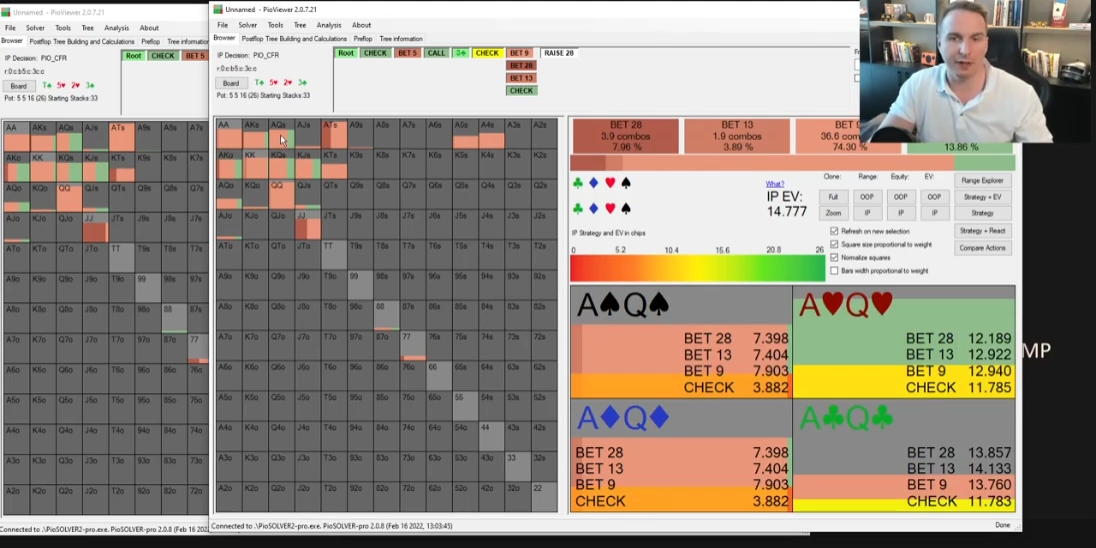Screen dimensions: 1096x548
Task: Show Range for OOP
Action: tap(867, 197)
